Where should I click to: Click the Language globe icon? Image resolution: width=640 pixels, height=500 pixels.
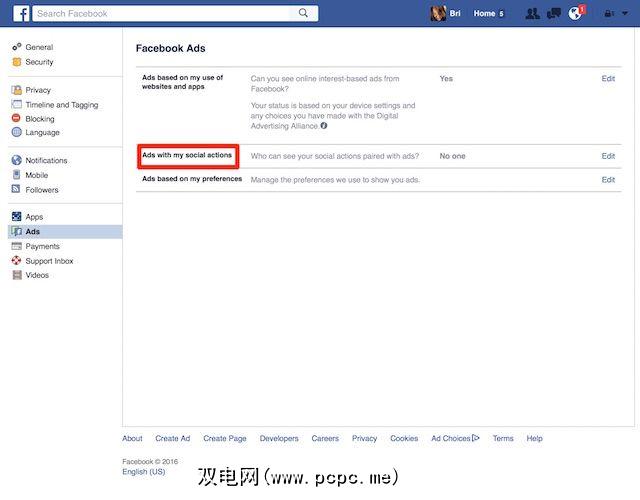[16, 132]
